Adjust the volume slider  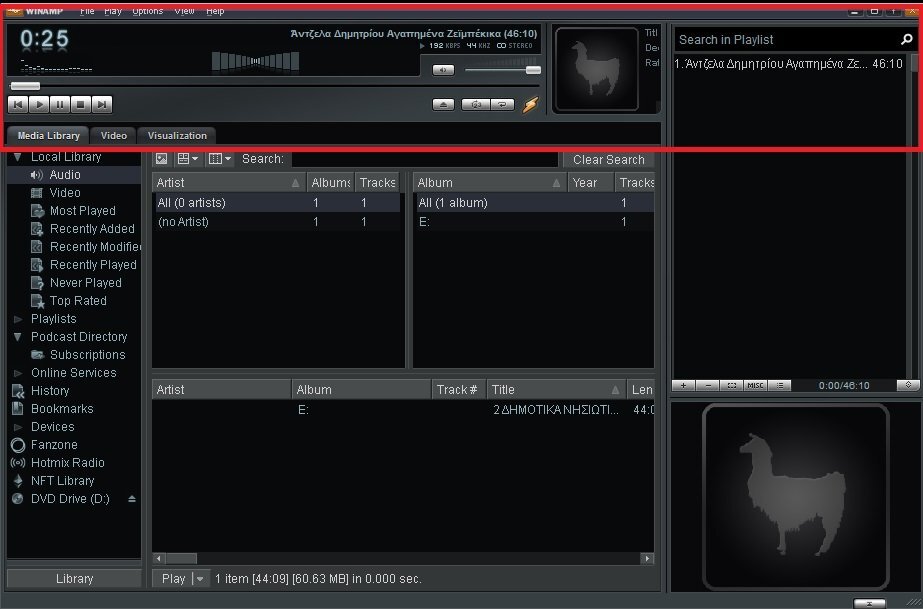[x=533, y=70]
